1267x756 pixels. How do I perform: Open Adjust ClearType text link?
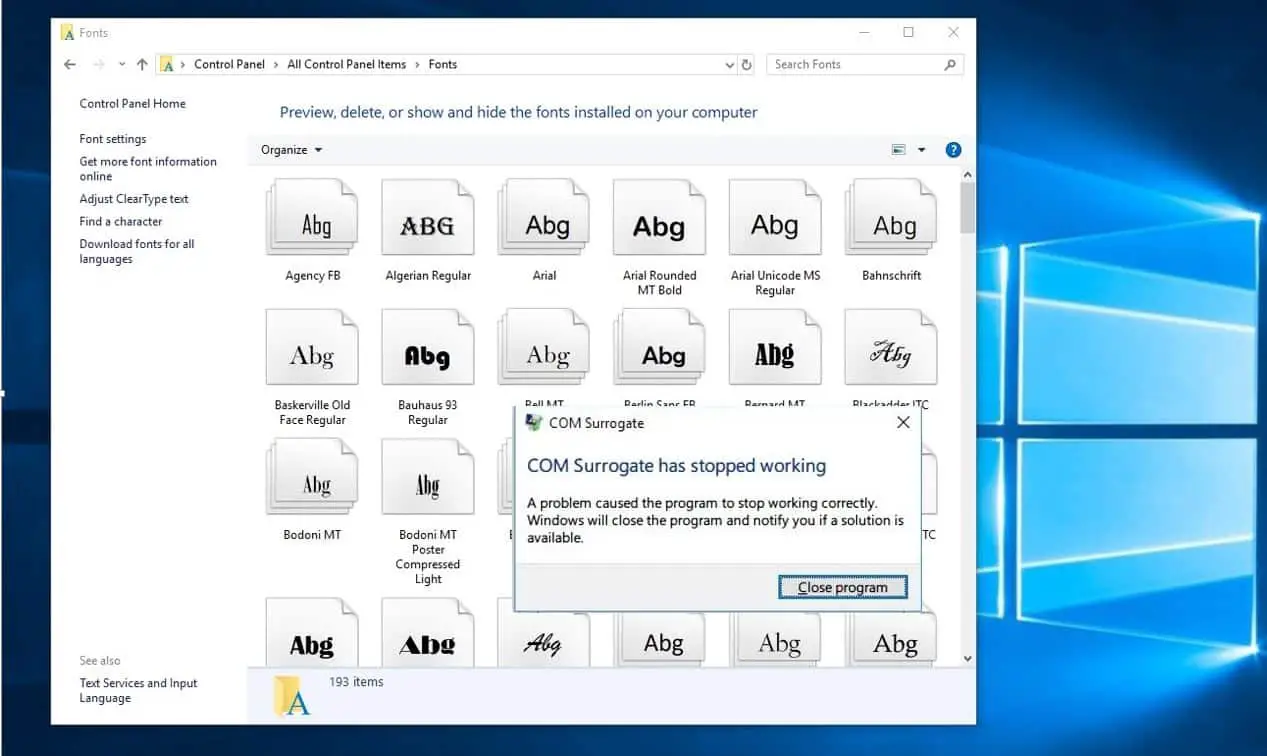(x=134, y=199)
